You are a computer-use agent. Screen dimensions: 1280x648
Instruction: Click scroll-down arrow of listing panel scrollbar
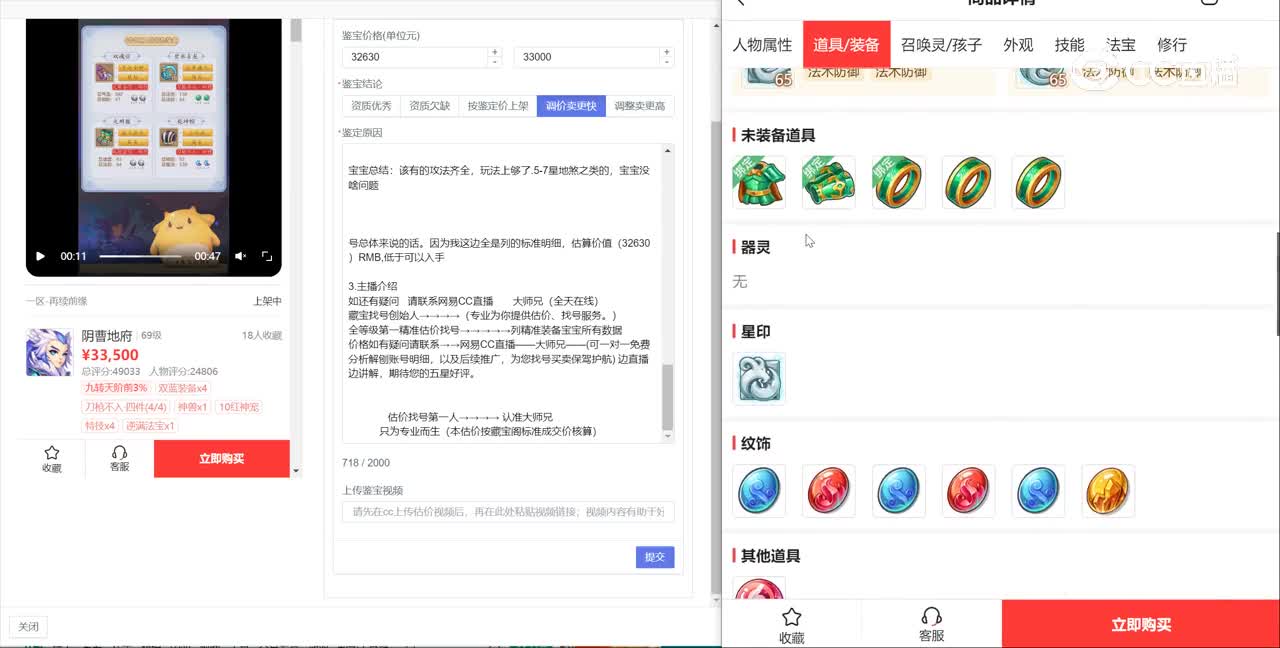pos(296,471)
